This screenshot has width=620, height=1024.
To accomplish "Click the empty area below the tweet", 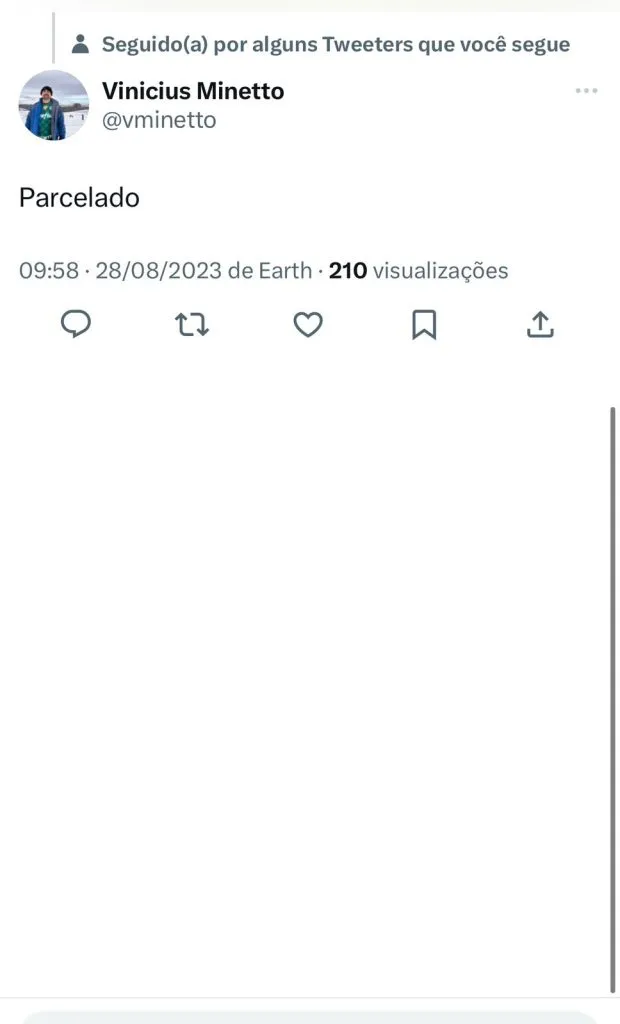I will tap(300, 650).
